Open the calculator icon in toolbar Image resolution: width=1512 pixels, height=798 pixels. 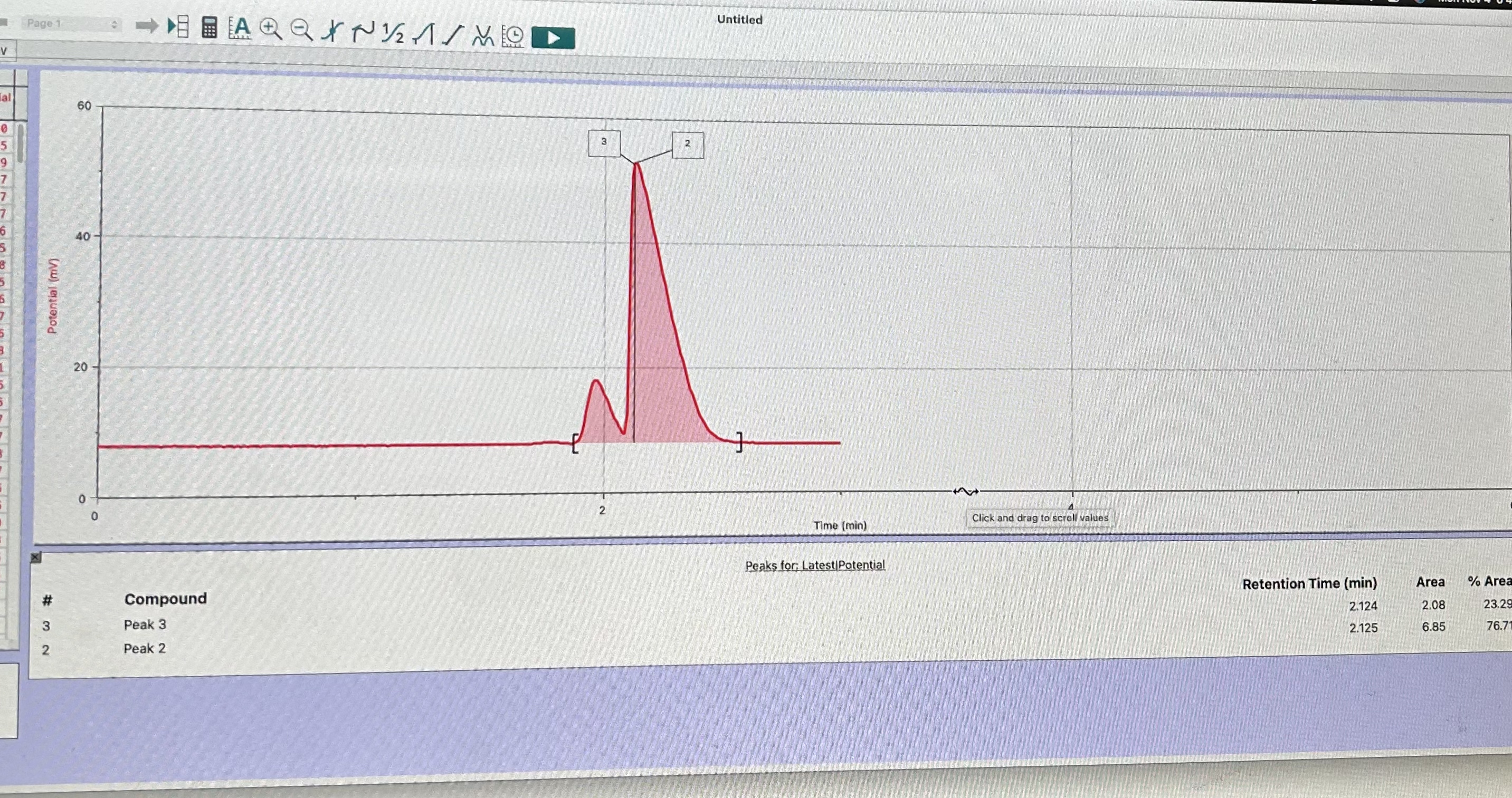pos(209,27)
